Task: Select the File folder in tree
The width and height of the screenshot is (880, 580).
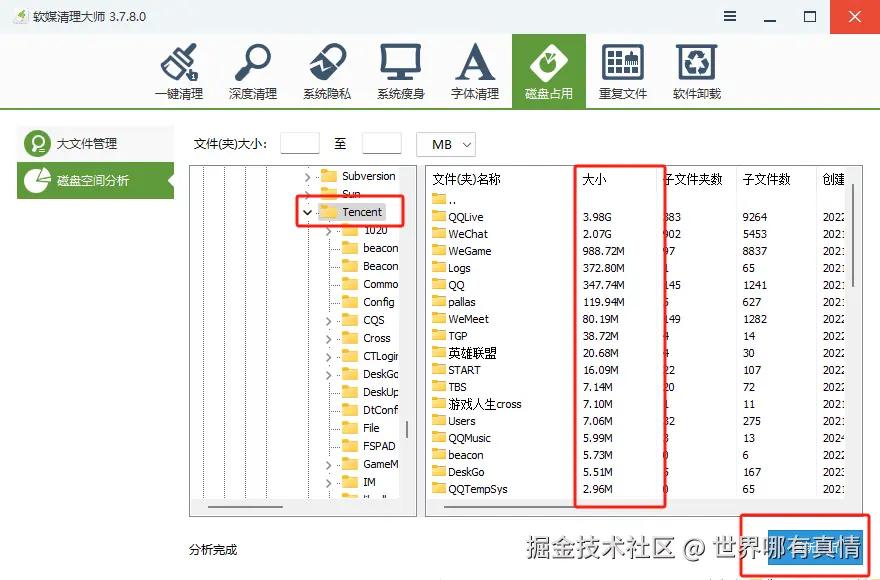Action: point(371,428)
